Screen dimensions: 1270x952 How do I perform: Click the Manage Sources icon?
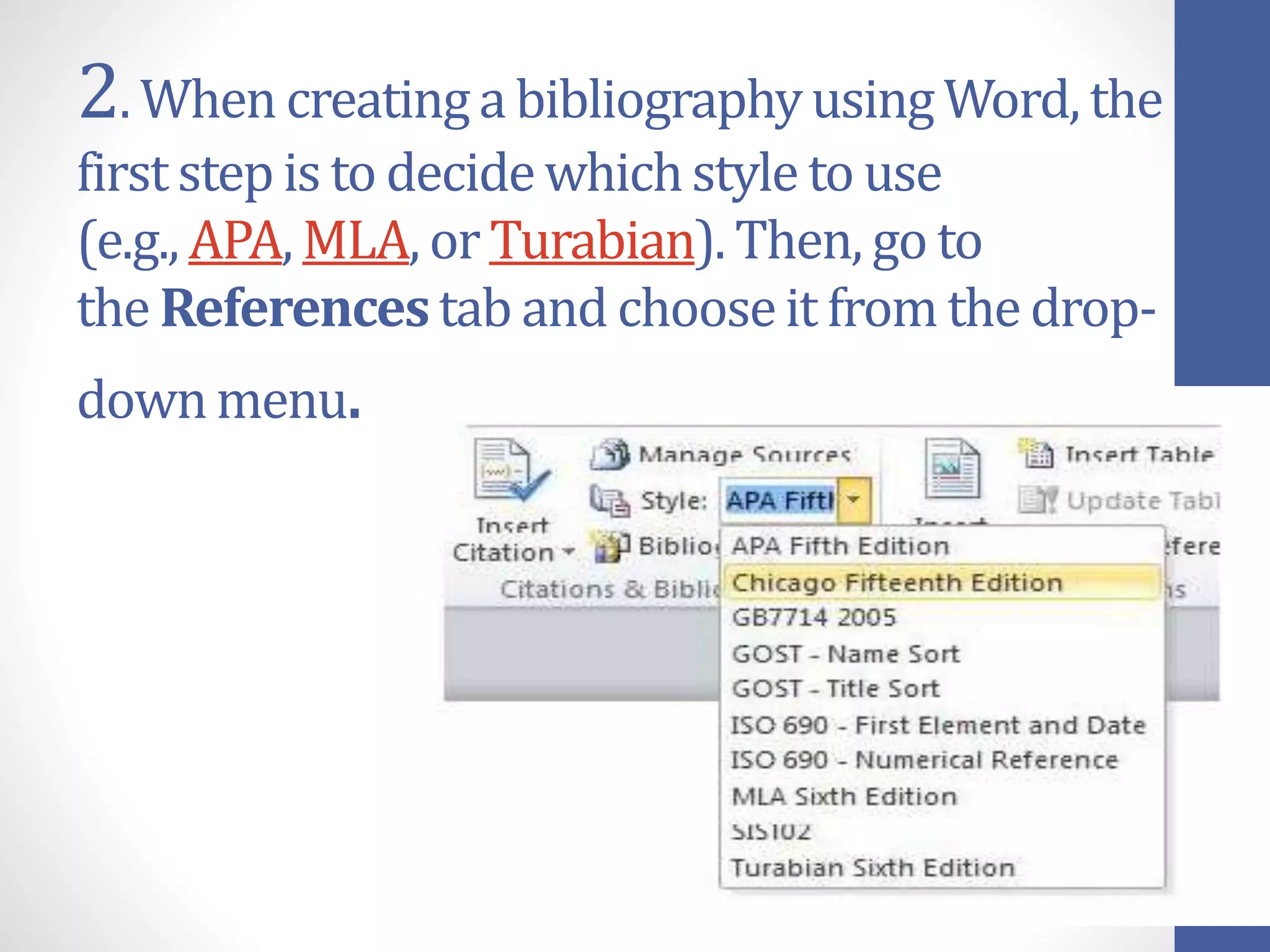(610, 454)
